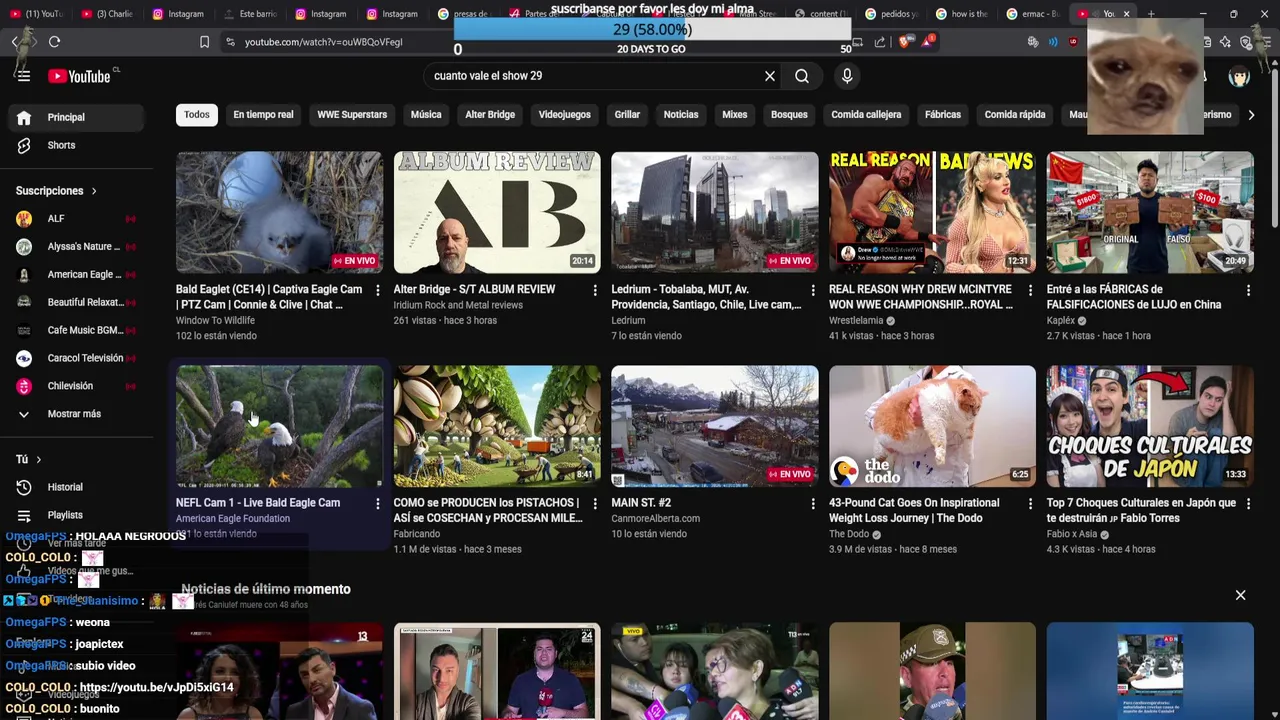
Task: Open options menu for Alter Bridge review video
Action: [x=595, y=290]
